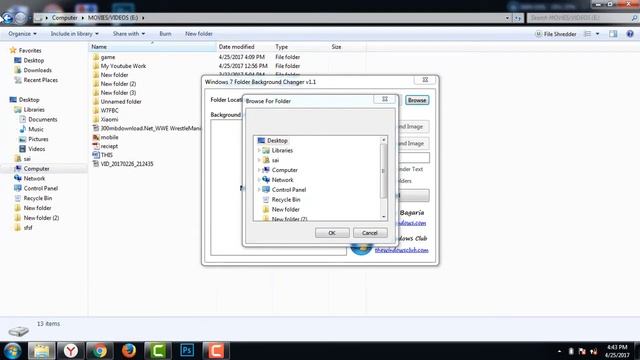The width and height of the screenshot is (640, 360).
Task: Click OK in Browse For Folder
Action: [x=332, y=233]
